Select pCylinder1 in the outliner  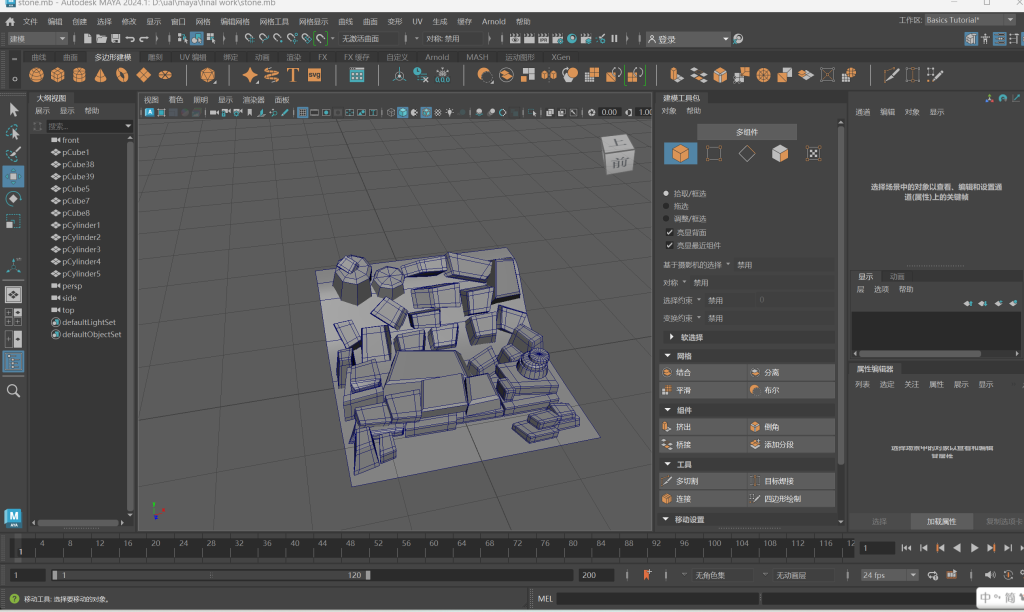coord(81,225)
